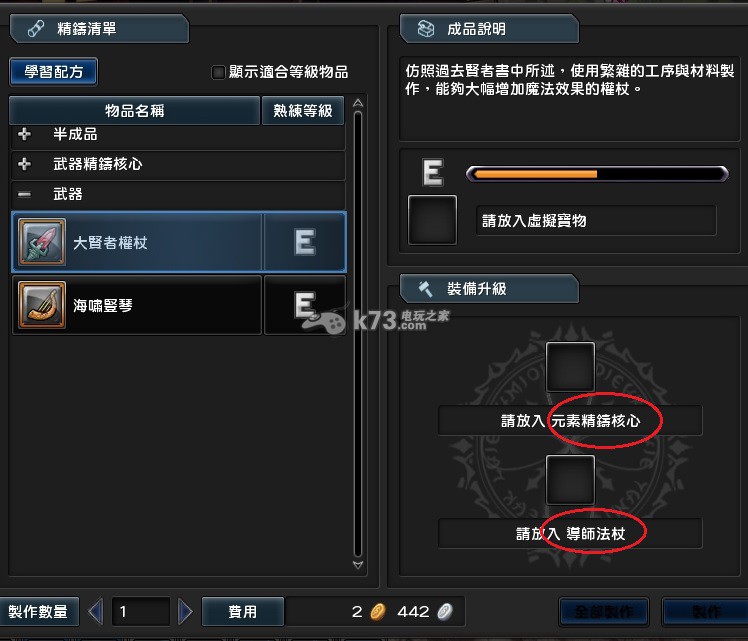Click the empty 虛擬寶物 item slot

(x=432, y=220)
